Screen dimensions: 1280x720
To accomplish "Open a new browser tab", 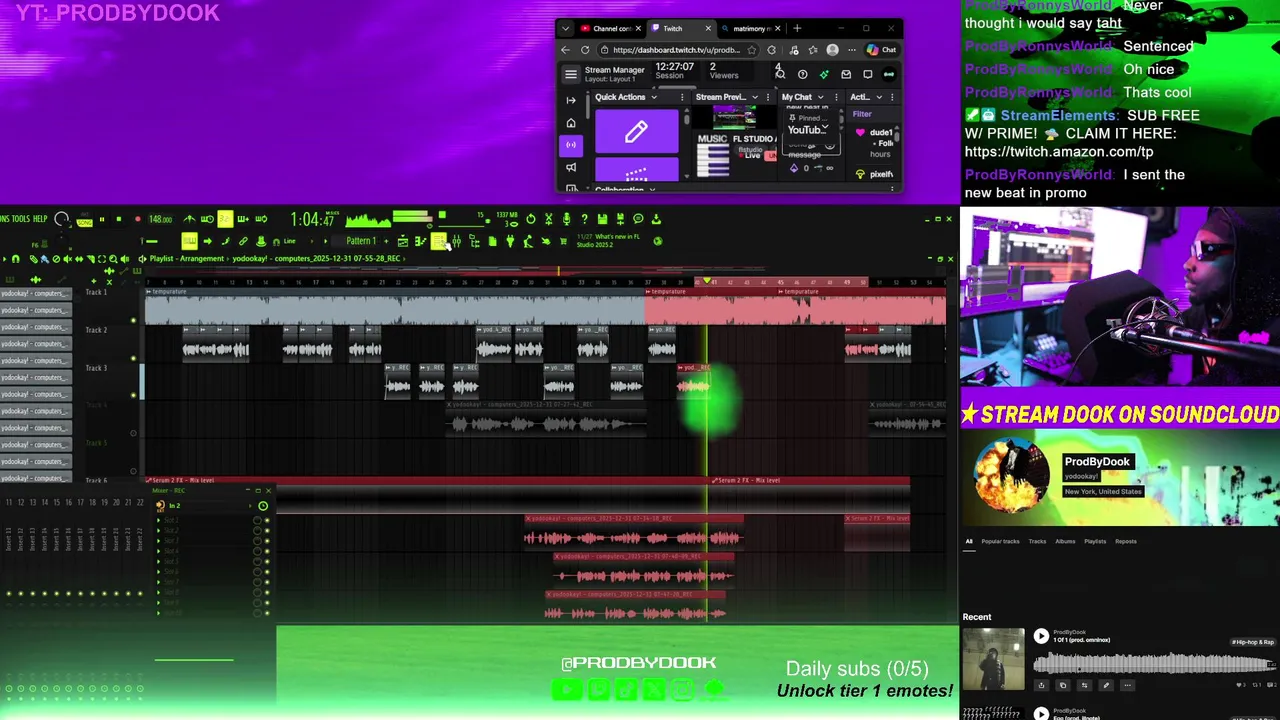I will (x=797, y=28).
